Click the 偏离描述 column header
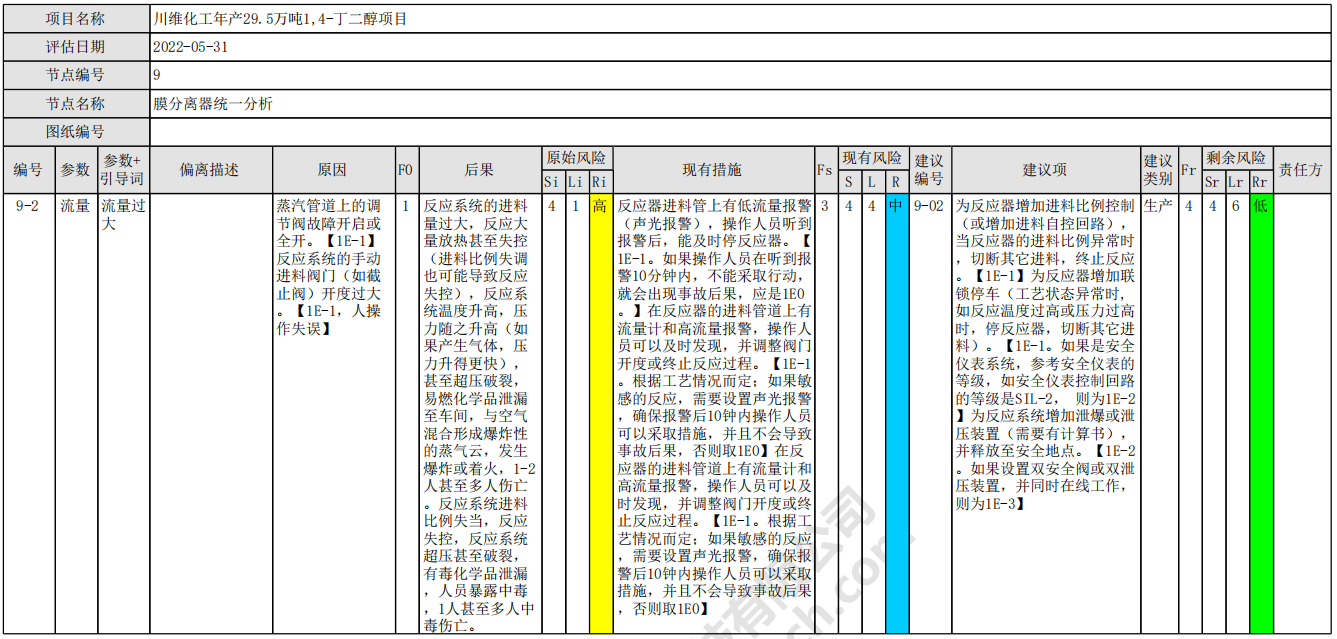 (x=211, y=170)
